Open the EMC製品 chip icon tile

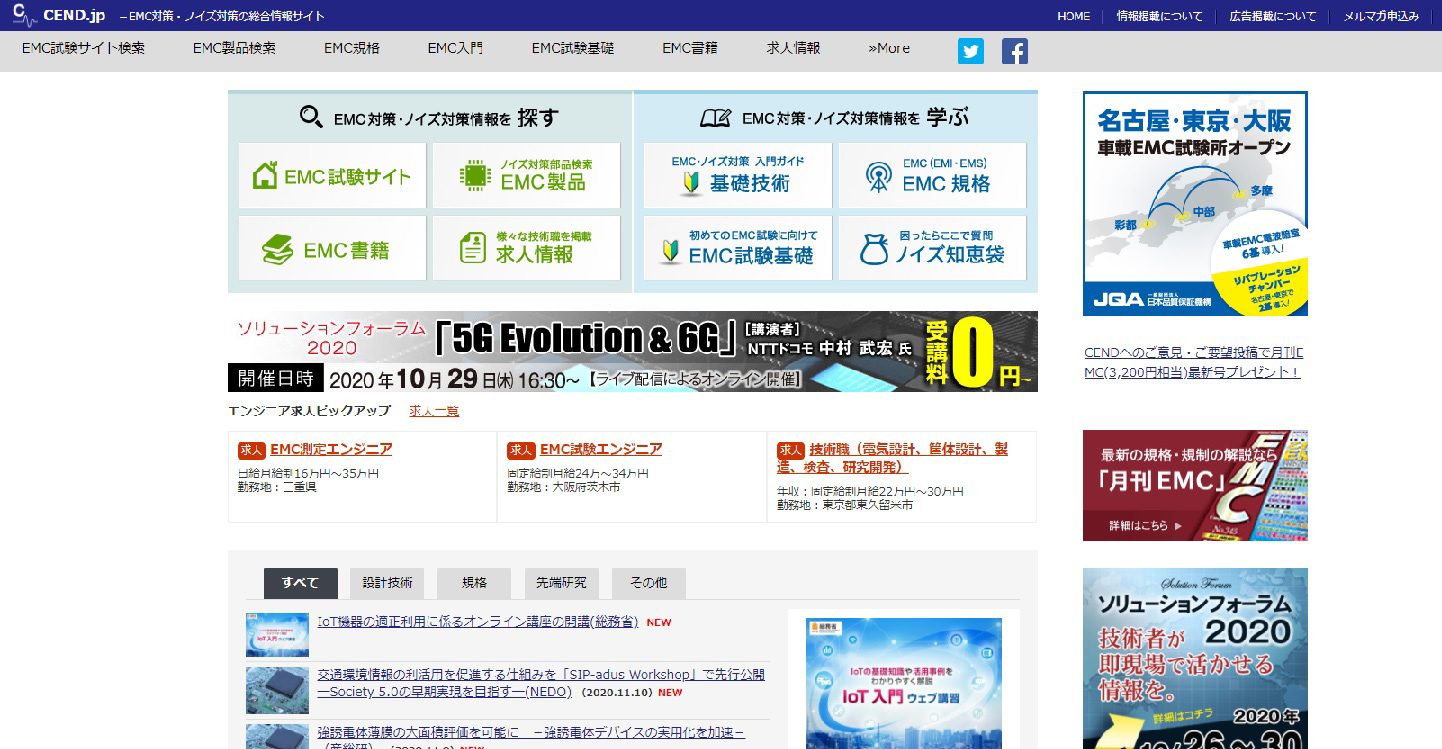[526, 176]
